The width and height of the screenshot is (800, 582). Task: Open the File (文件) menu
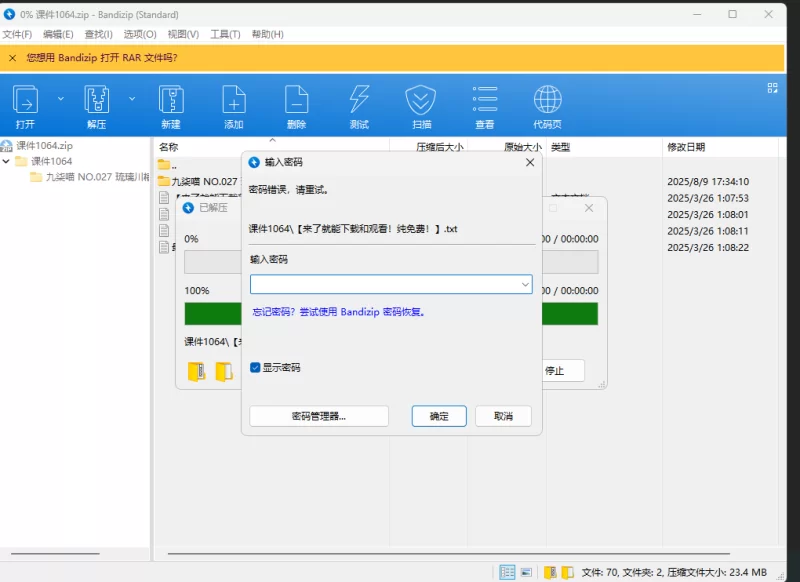[x=17, y=34]
